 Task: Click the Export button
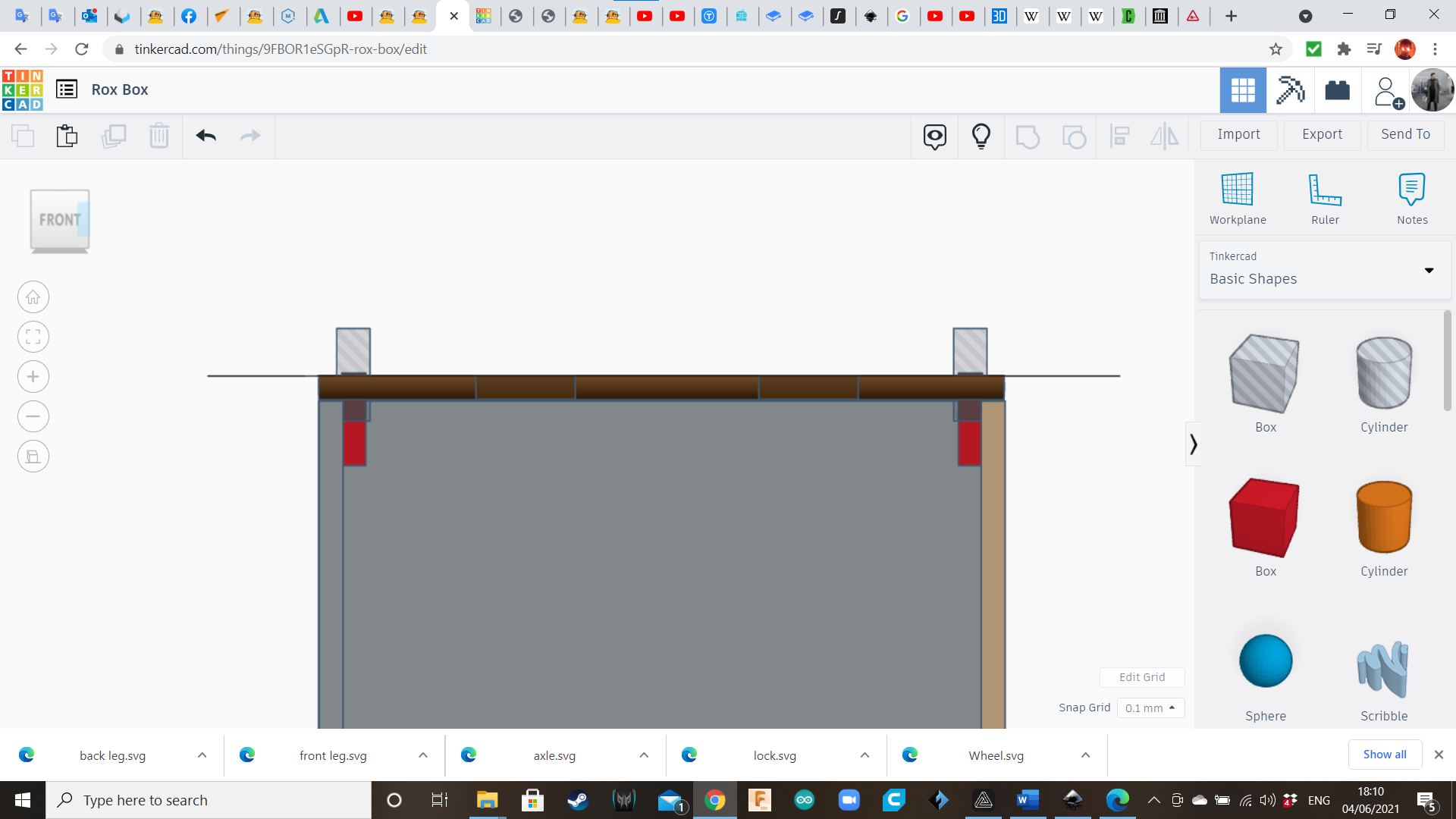1322,134
